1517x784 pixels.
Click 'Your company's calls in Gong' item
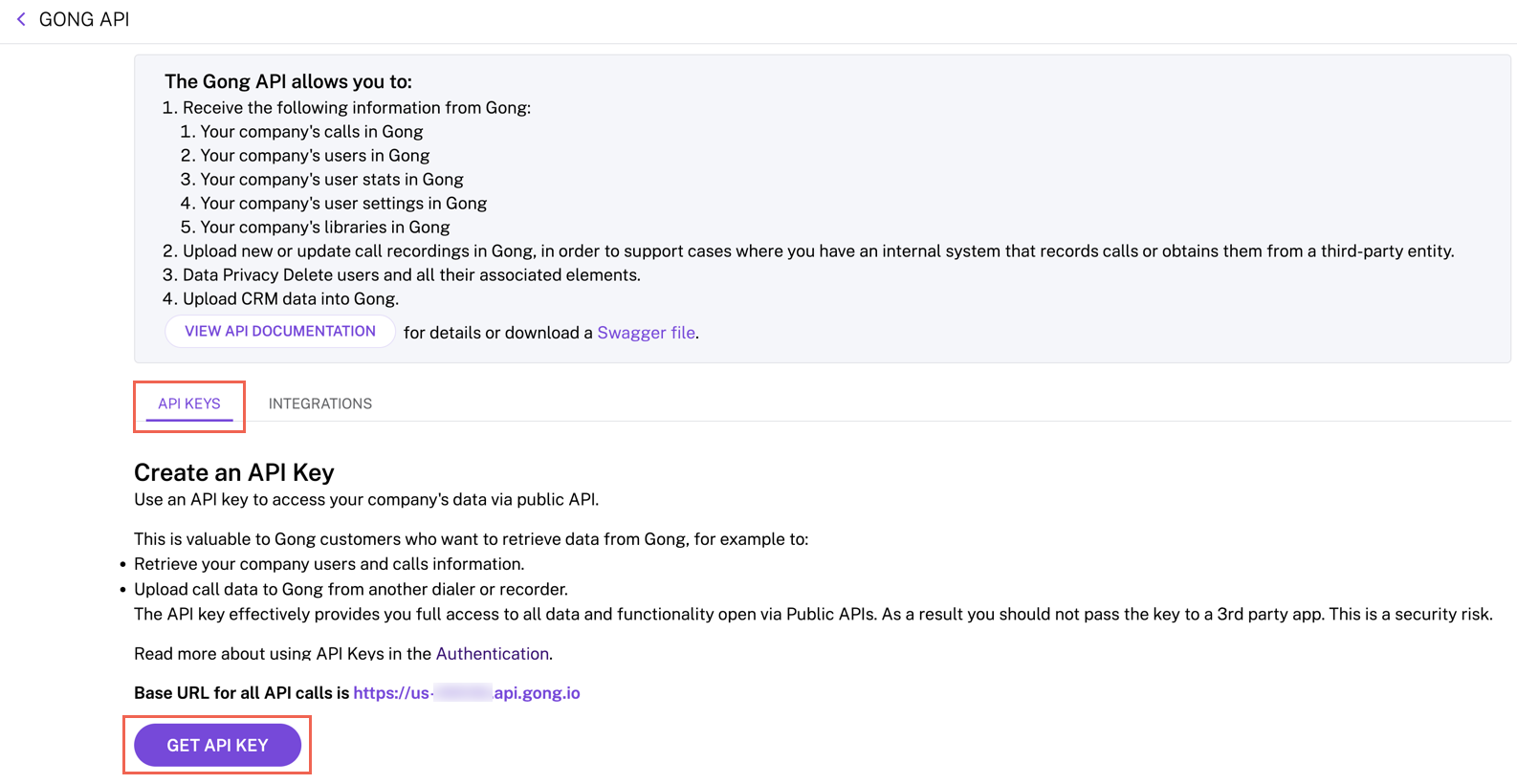click(x=312, y=132)
